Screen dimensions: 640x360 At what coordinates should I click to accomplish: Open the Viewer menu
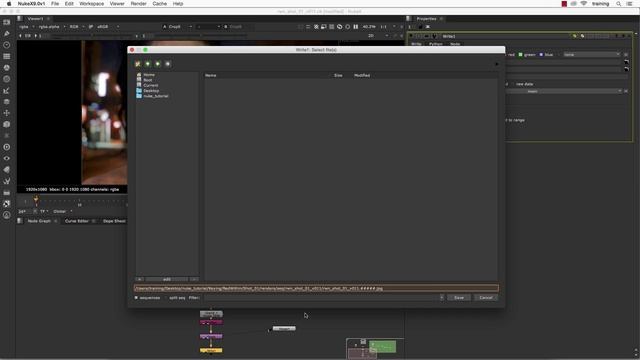(117, 4)
